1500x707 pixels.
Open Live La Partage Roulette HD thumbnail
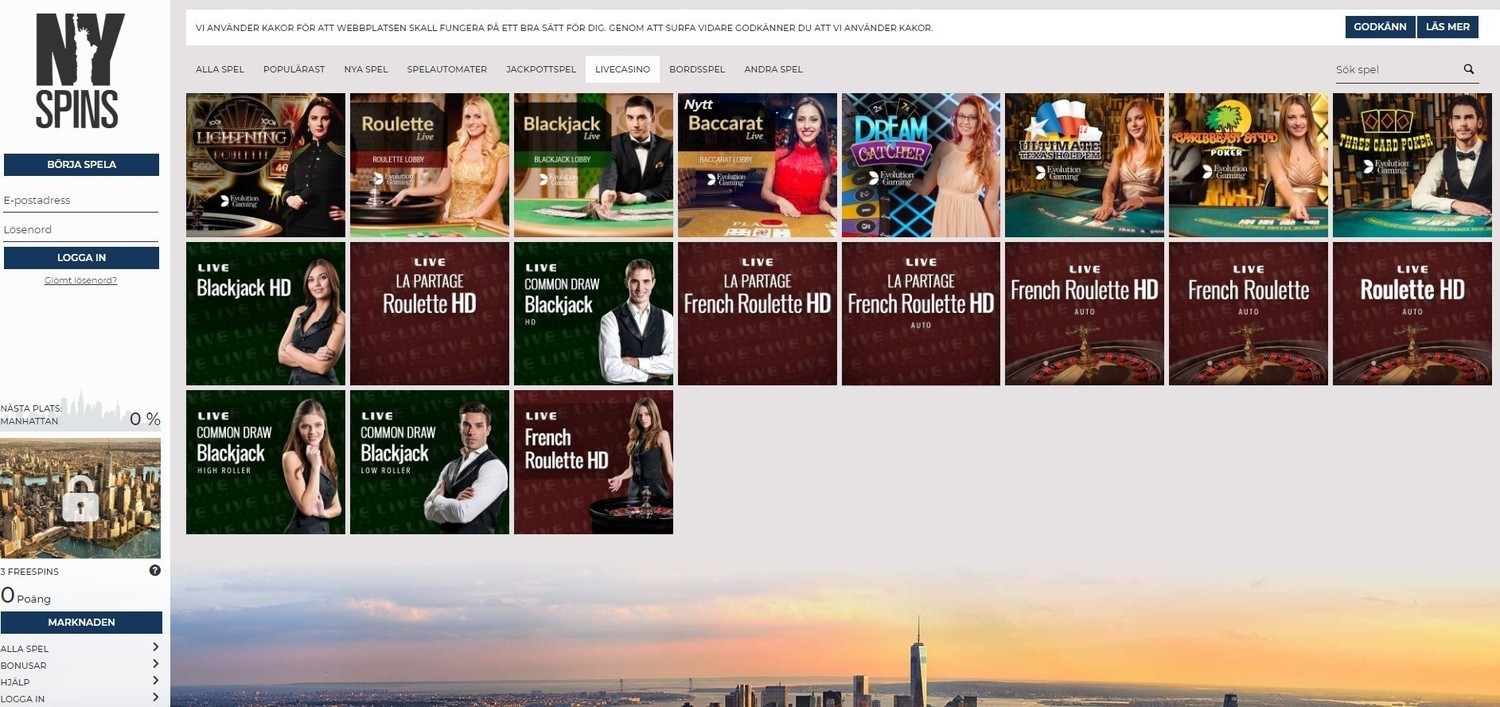click(430, 314)
